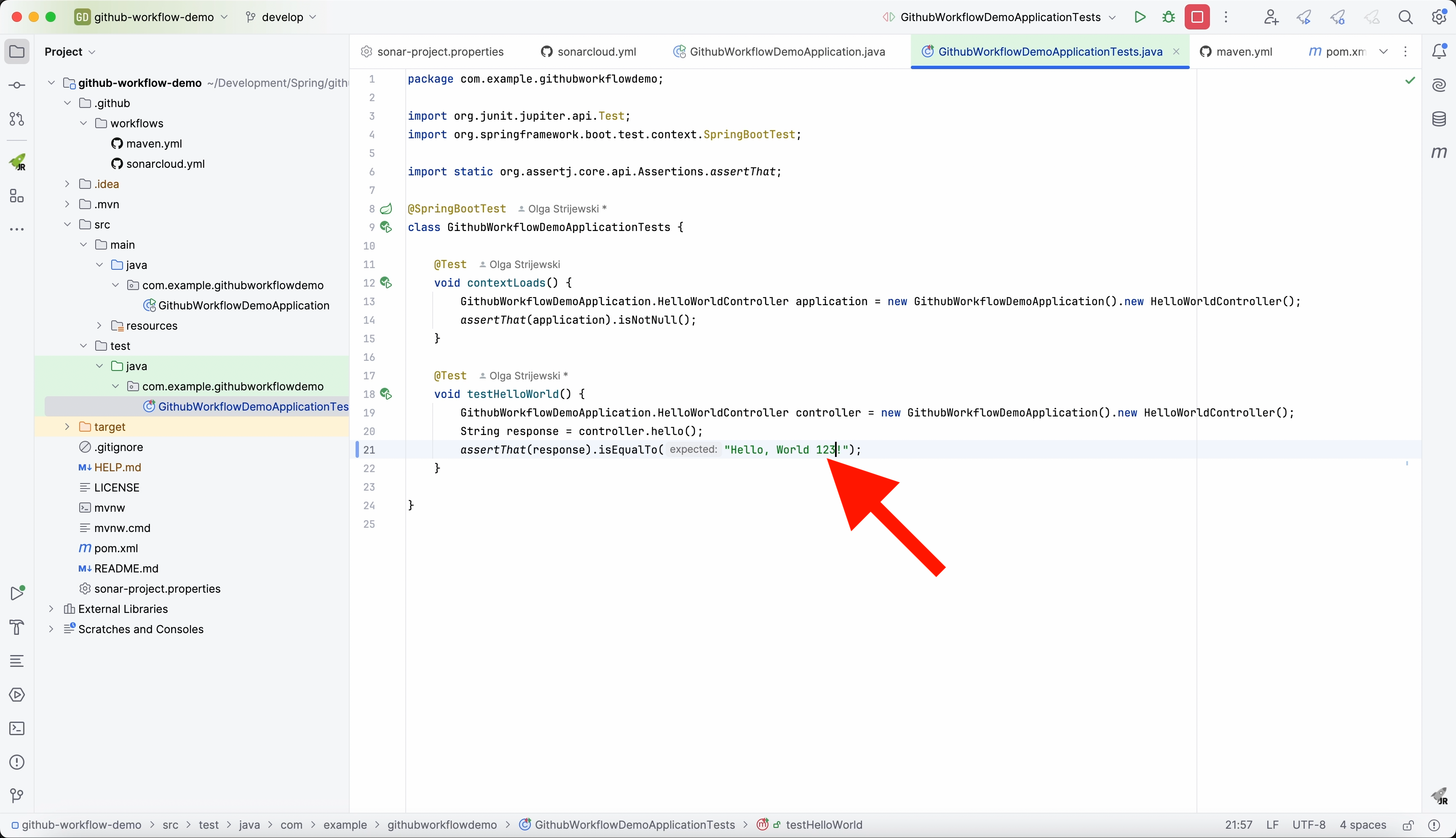1456x838 pixels.
Task: Switch to the sonarcloud.yml editor tab
Action: click(x=596, y=52)
